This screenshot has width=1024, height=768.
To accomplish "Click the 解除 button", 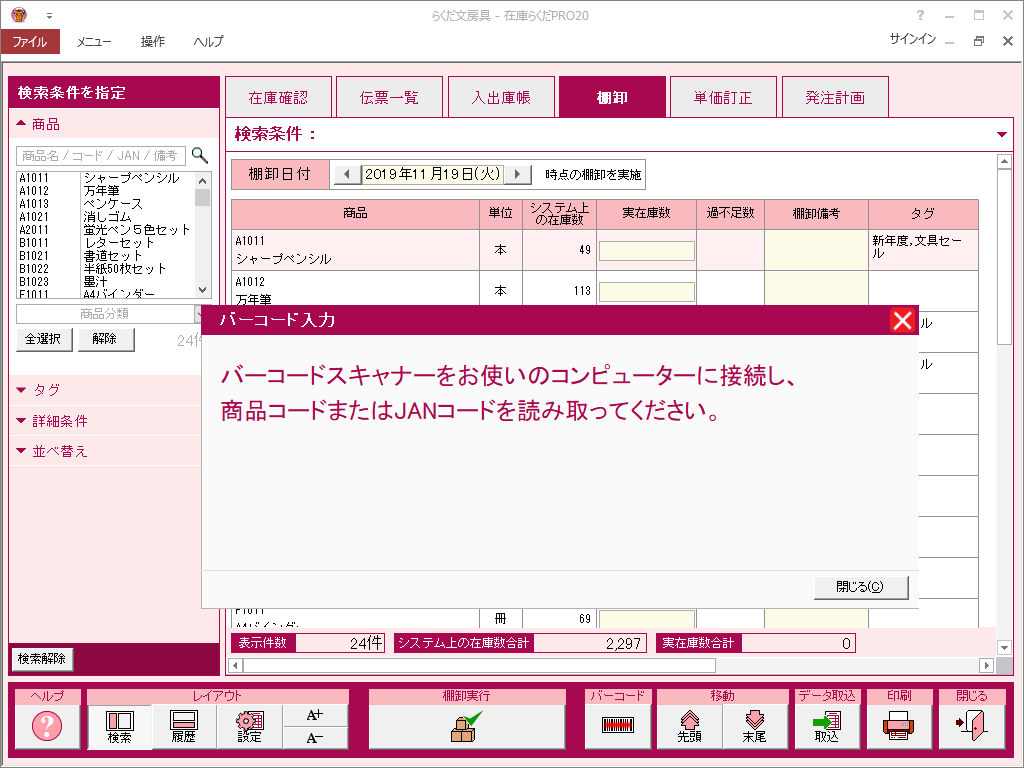I will (x=106, y=340).
